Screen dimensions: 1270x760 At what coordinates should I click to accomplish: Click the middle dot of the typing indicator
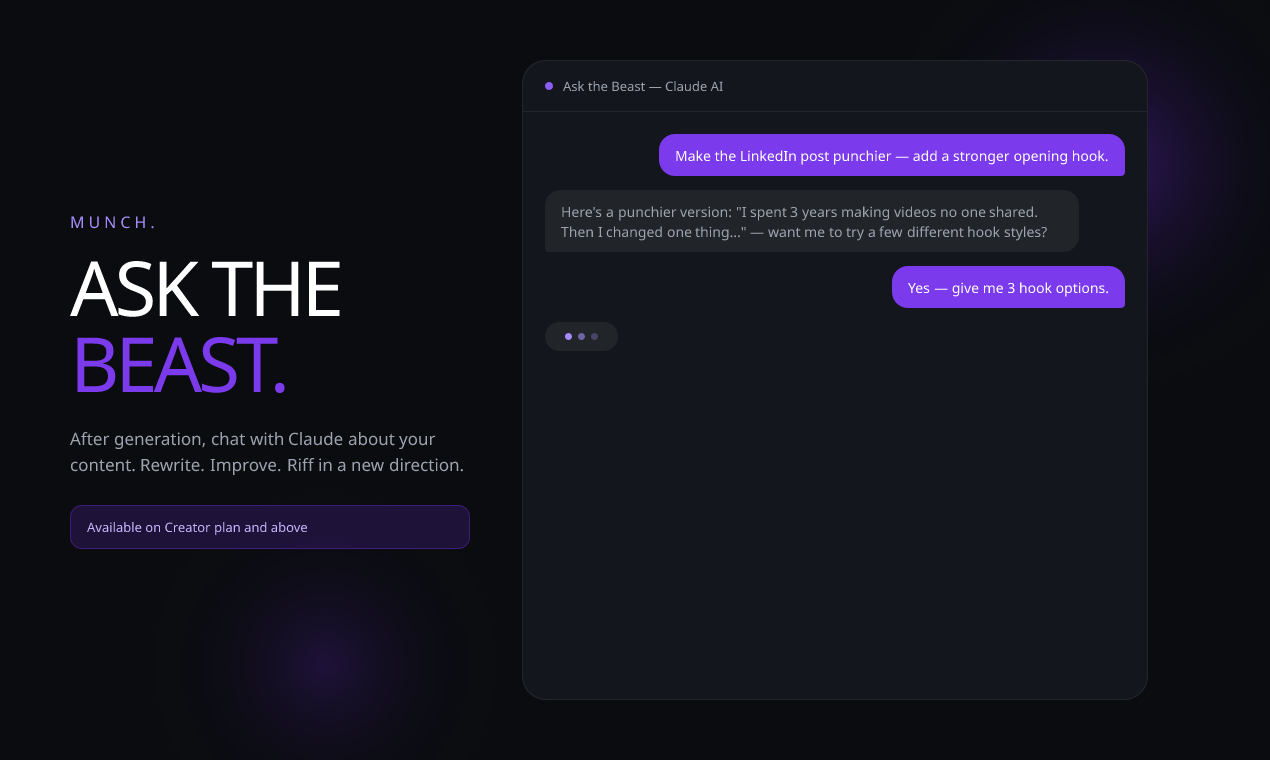coord(581,336)
